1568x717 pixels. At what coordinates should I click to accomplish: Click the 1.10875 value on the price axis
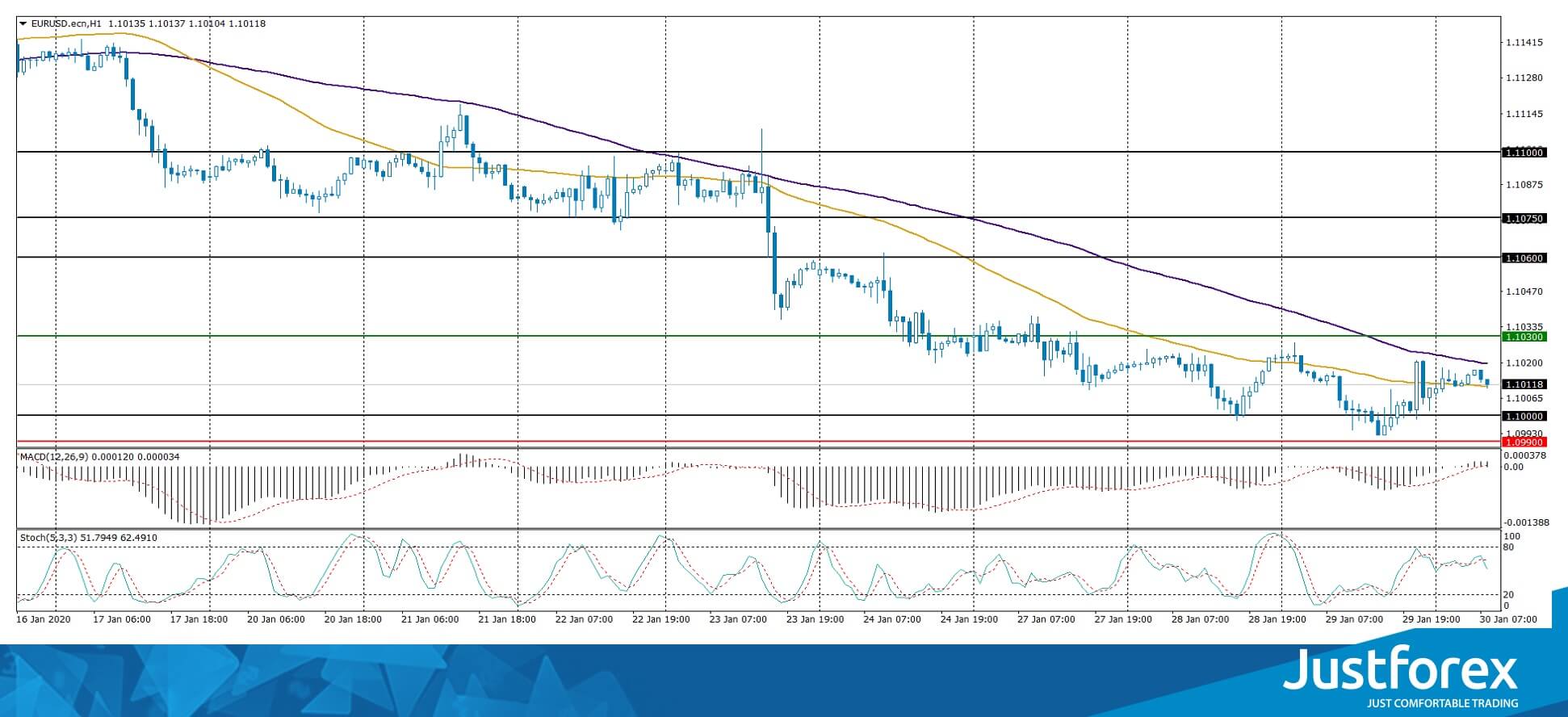pos(1525,185)
